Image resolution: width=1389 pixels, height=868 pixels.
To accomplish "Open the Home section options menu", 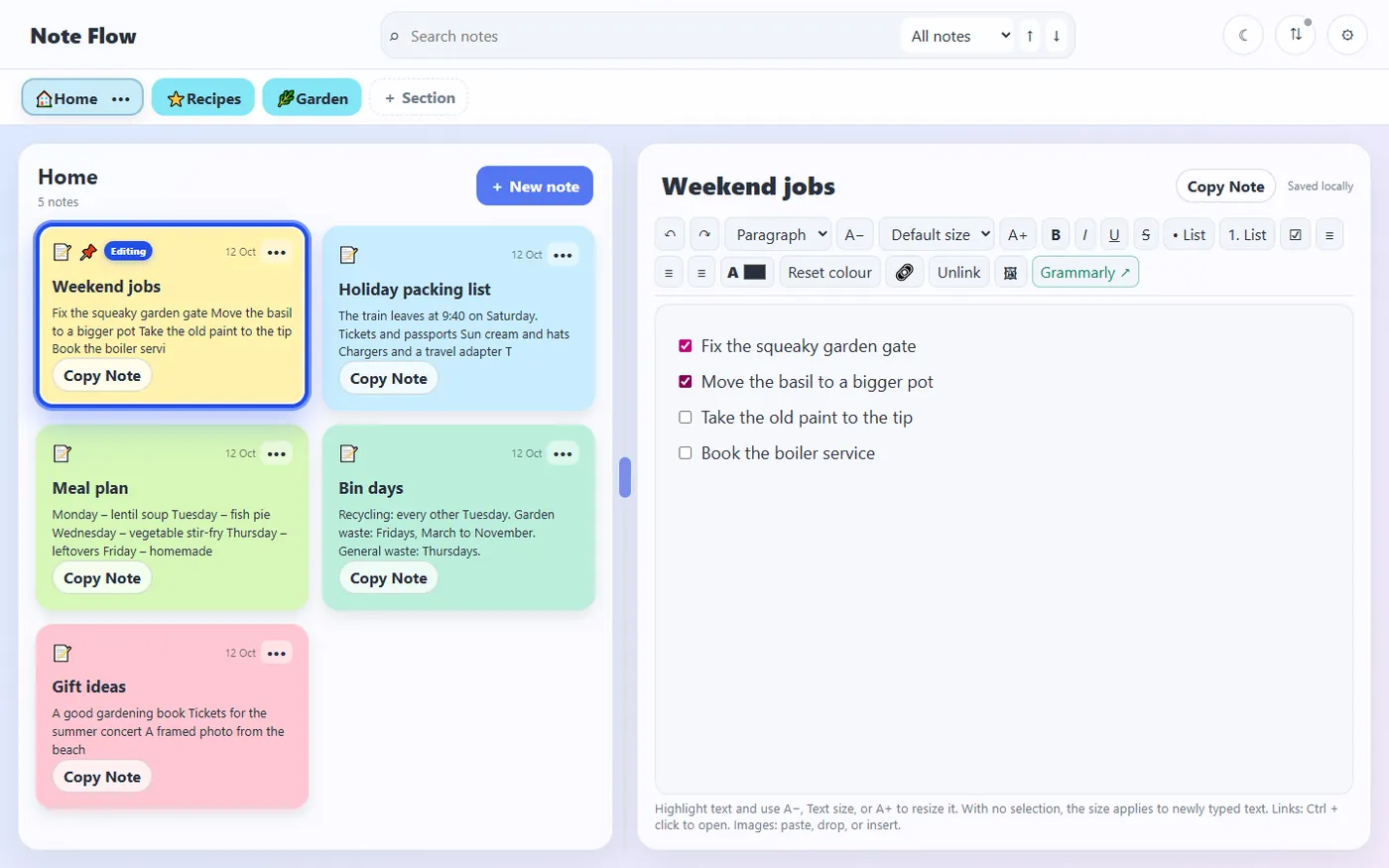I will [x=121, y=98].
